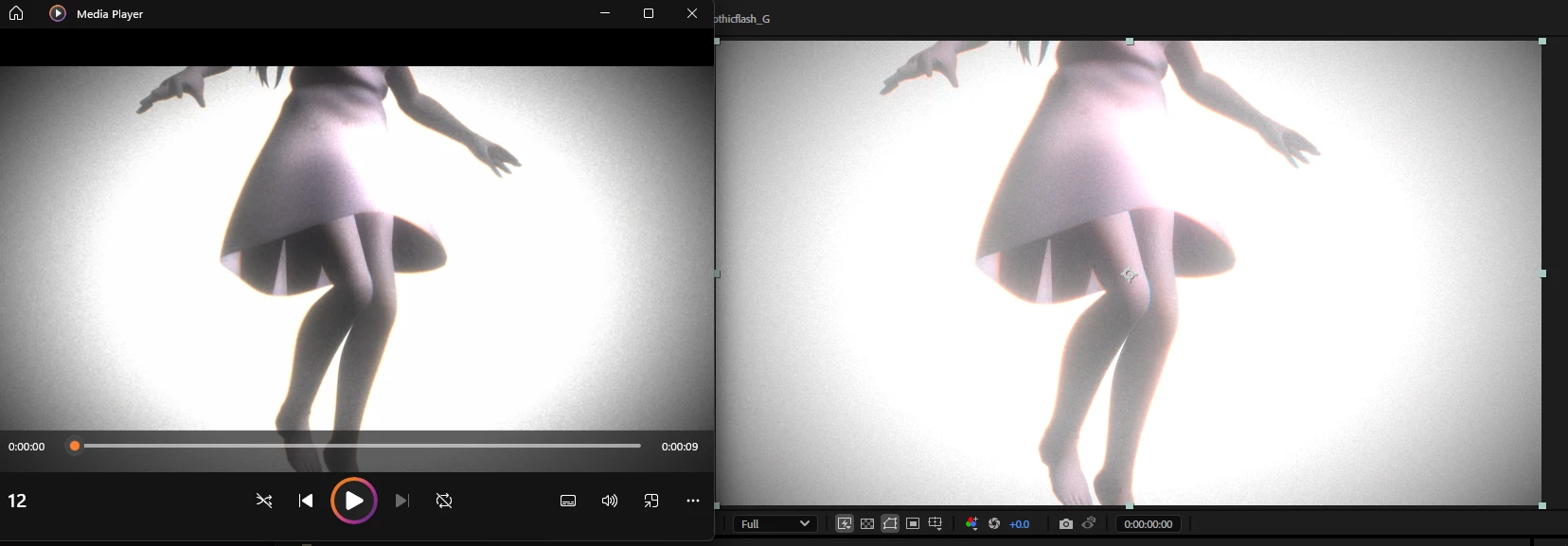Skip to previous track in Media Player
This screenshot has width=1568, height=546.
(306, 501)
